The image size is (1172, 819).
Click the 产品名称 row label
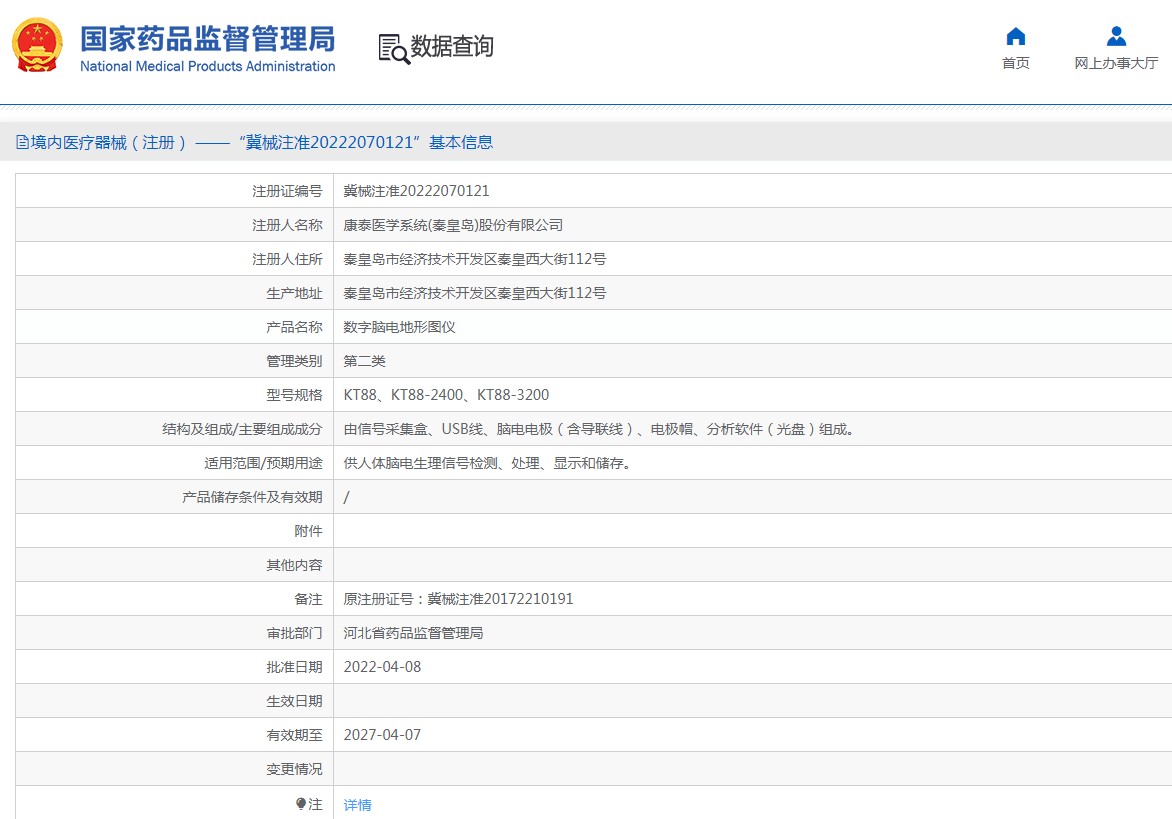[294, 327]
